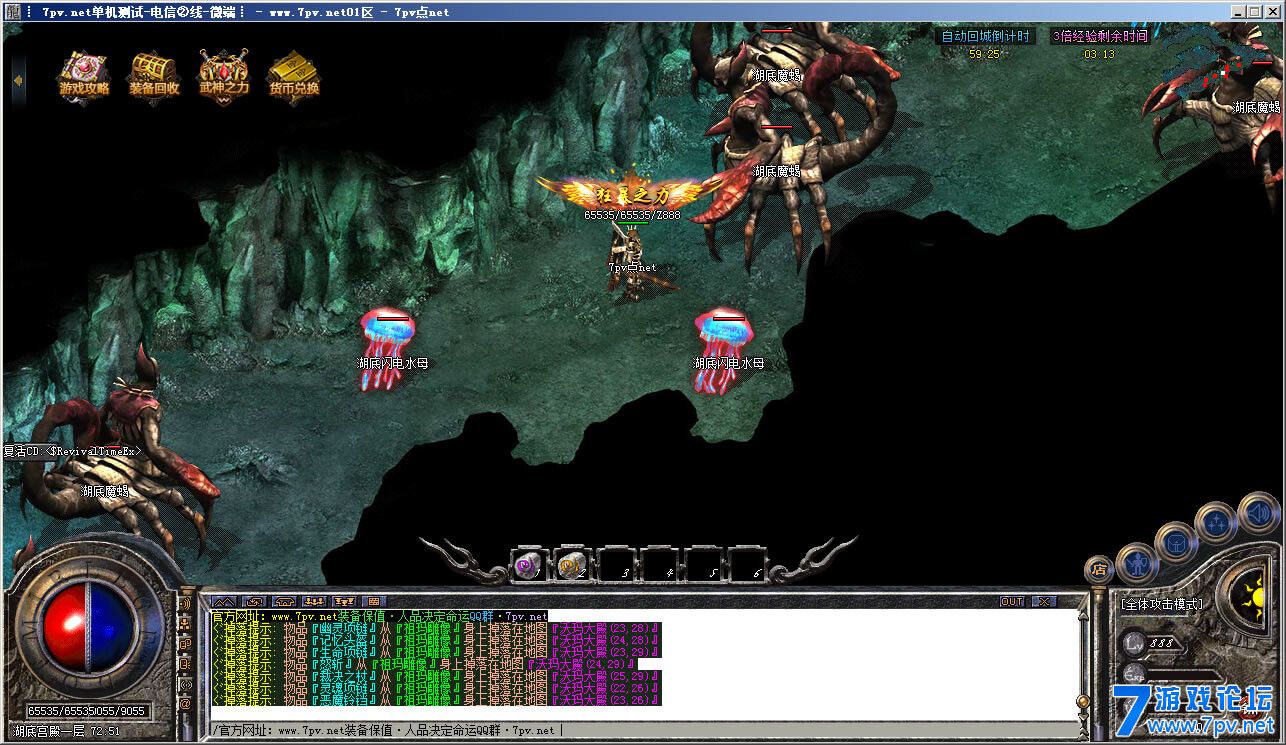Click the 生命项链 drop notice line
This screenshot has height=745, width=1286.
point(436,653)
